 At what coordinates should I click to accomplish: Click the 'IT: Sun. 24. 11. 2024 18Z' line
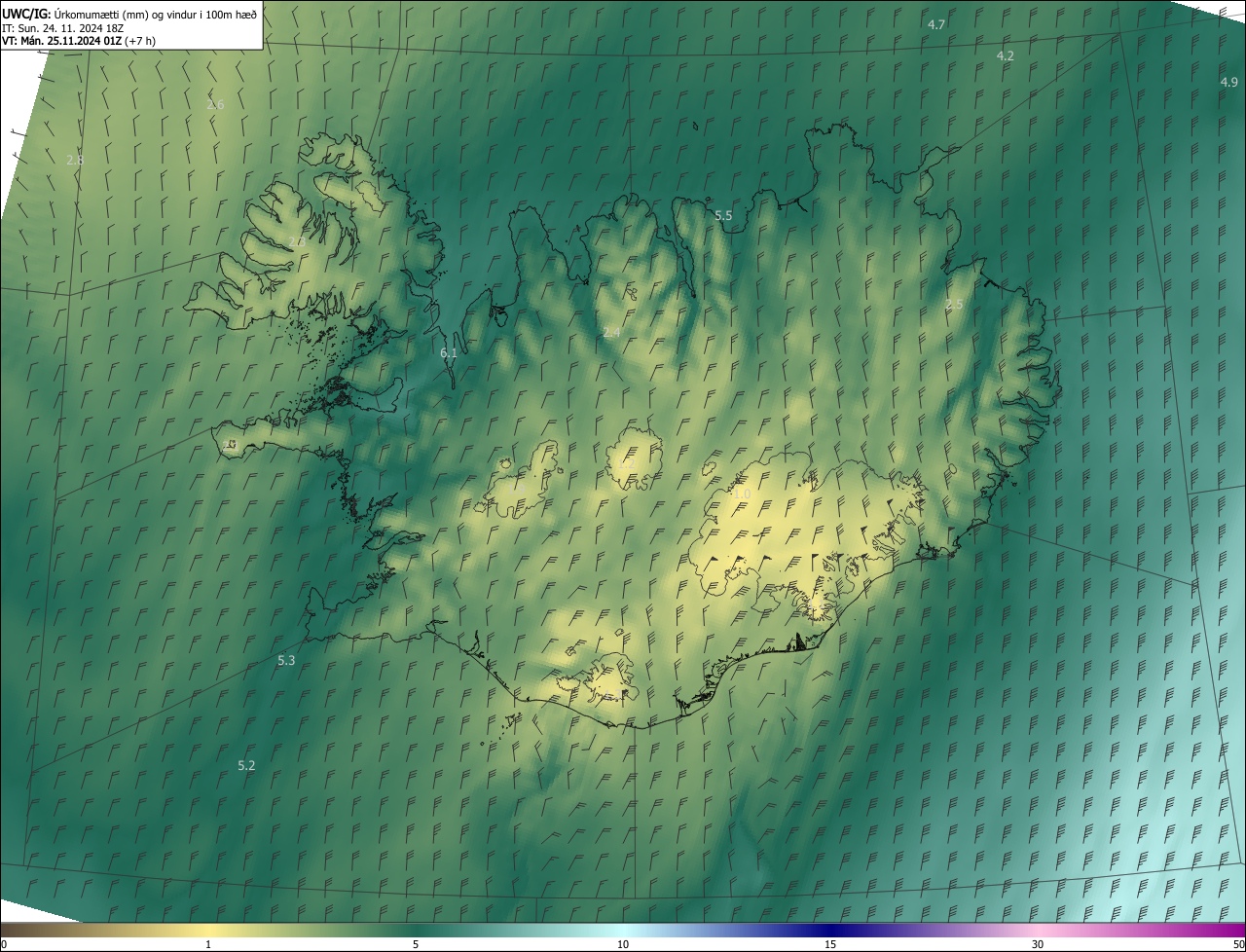pos(63,27)
